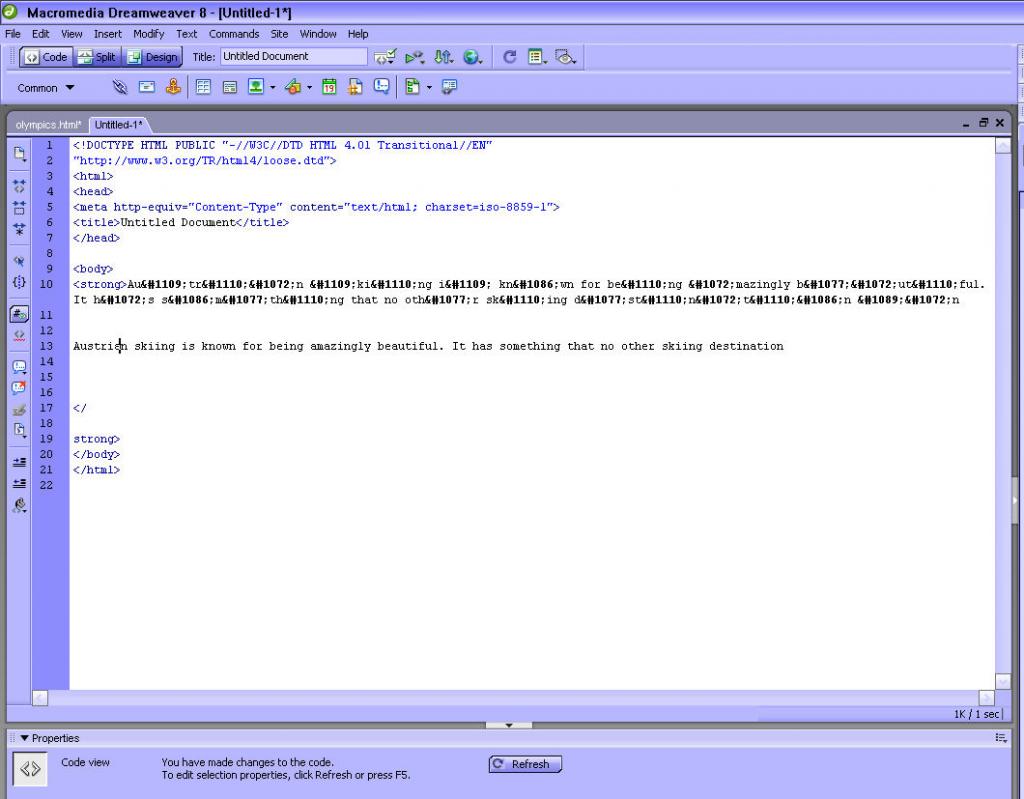This screenshot has width=1024, height=799.
Task: Open the File management (up/down arrows) menu
Action: point(443,57)
